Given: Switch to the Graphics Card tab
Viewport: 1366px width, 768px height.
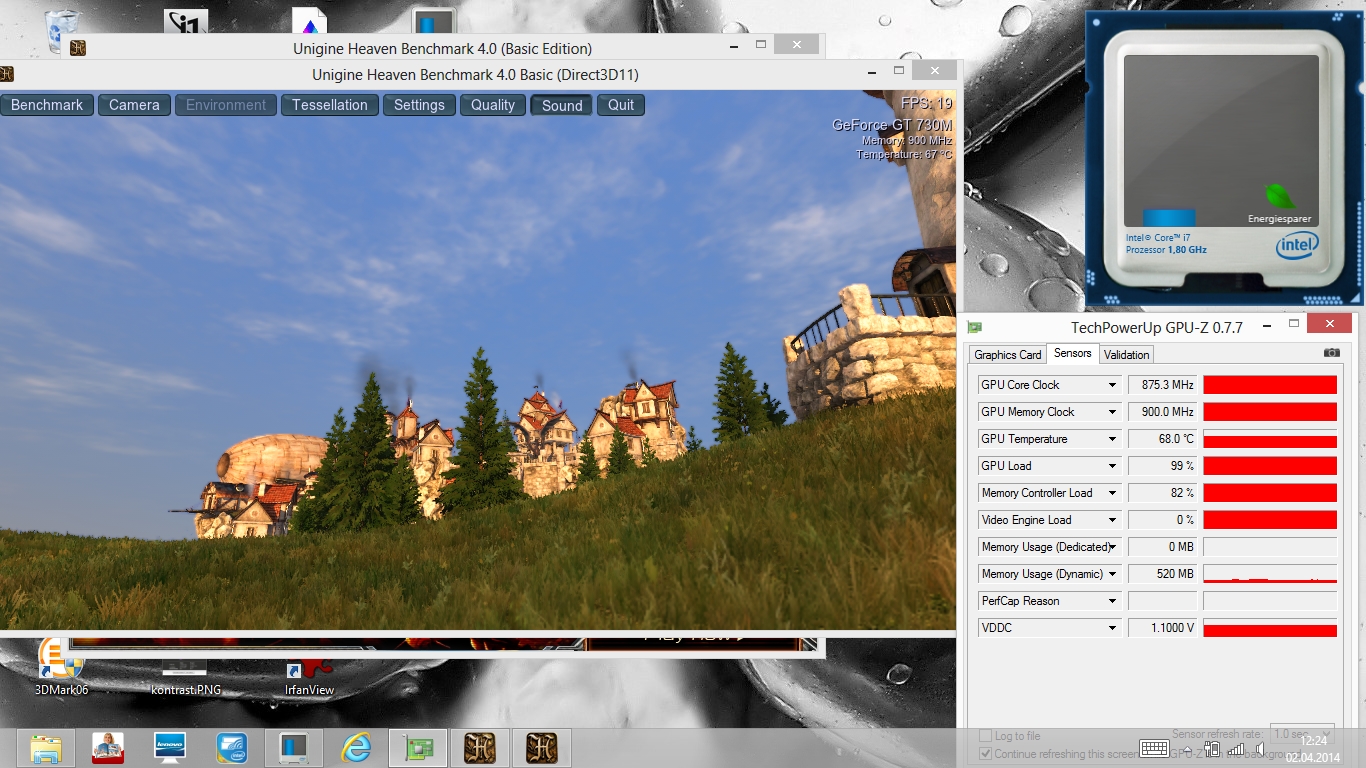Looking at the screenshot, I should [x=1008, y=355].
